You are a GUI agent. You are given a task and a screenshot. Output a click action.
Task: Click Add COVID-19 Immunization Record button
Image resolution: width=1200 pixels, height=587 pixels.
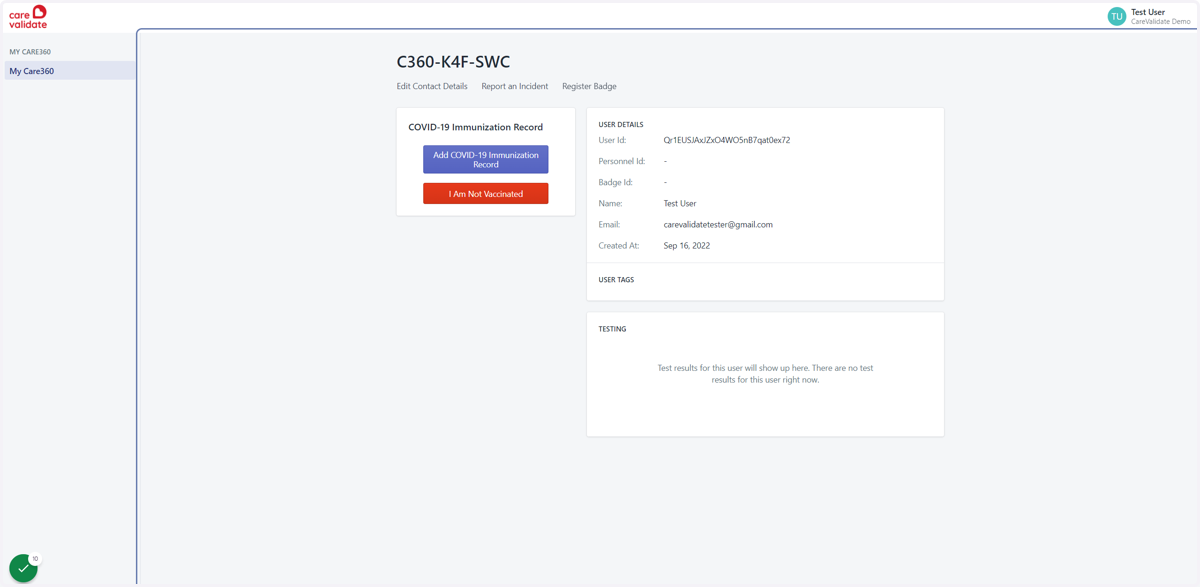486,159
